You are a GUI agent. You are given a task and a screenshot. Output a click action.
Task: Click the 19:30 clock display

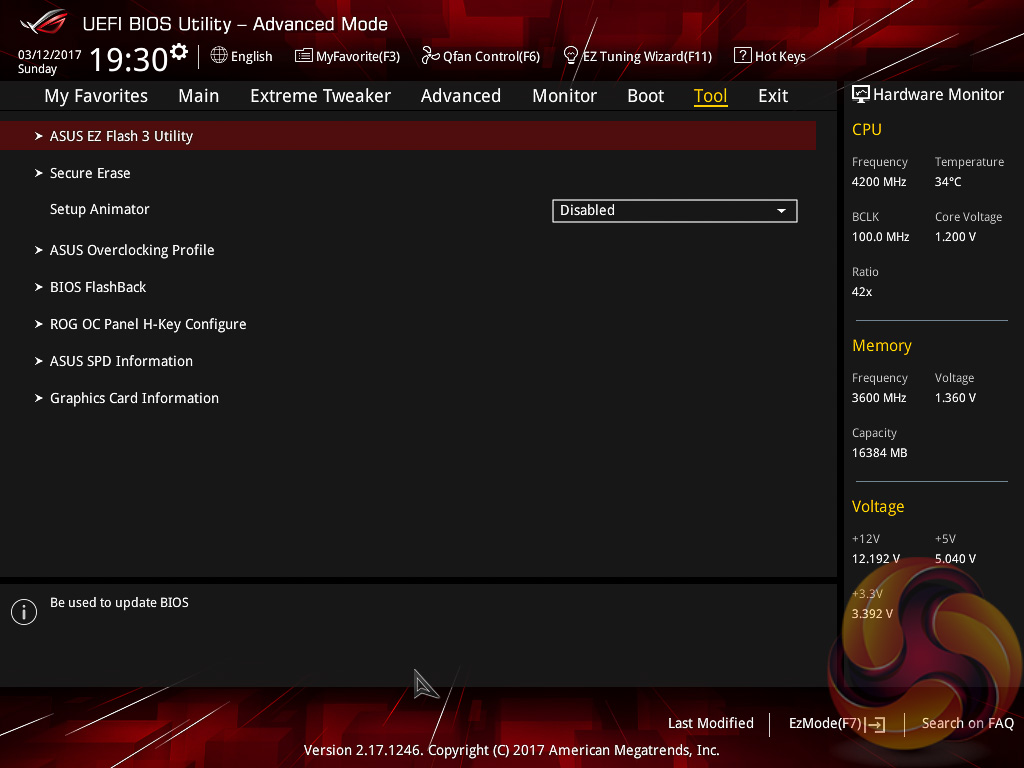coord(129,59)
